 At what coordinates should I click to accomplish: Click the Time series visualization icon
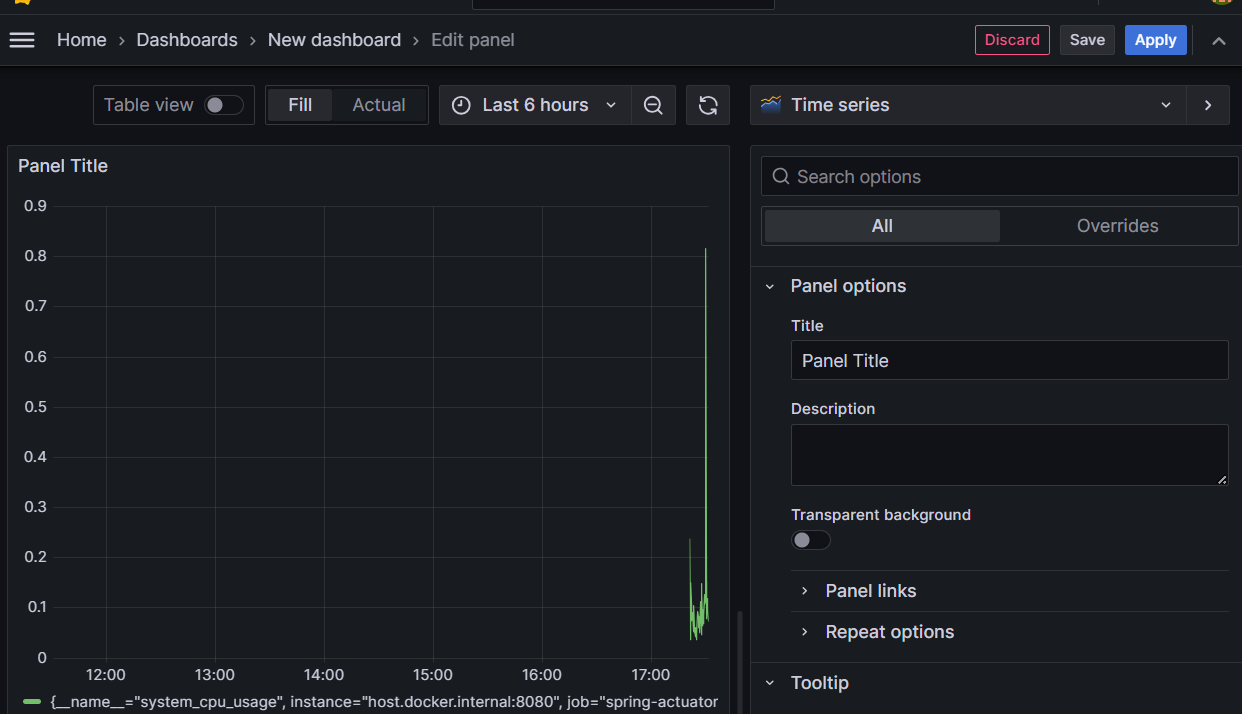[x=770, y=104]
